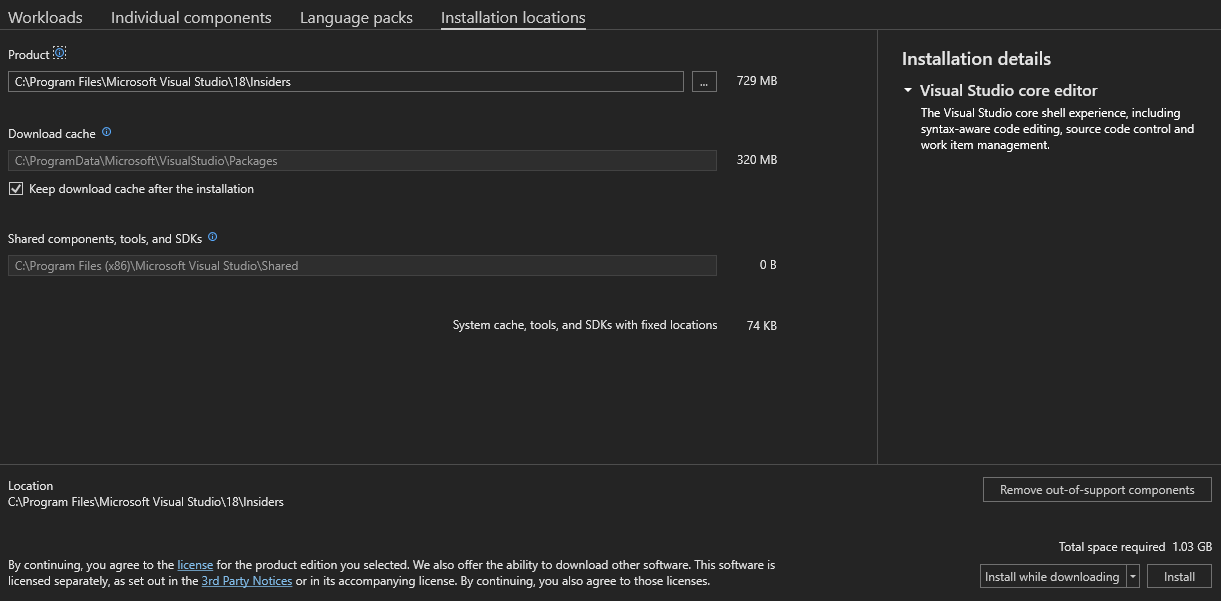Click the Install button
Image resolution: width=1221 pixels, height=601 pixels.
1179,576
